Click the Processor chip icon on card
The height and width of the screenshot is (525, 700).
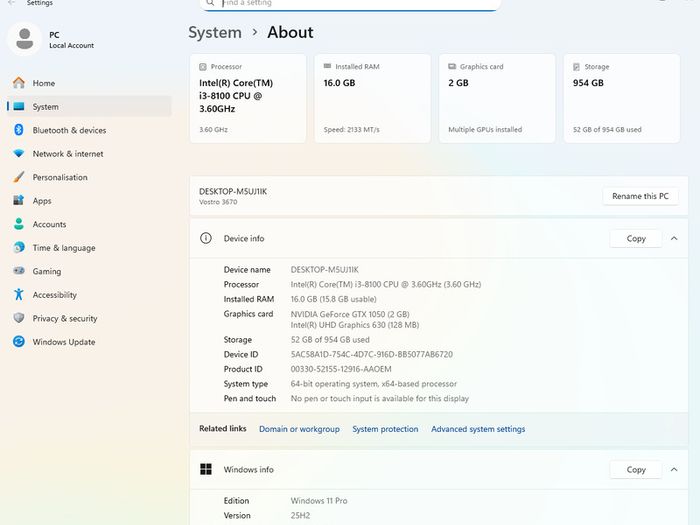[x=203, y=67]
